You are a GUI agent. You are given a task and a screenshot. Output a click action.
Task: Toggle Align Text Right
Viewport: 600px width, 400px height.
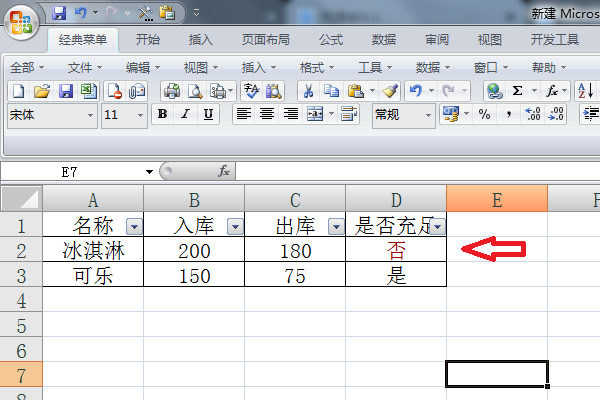[x=290, y=114]
